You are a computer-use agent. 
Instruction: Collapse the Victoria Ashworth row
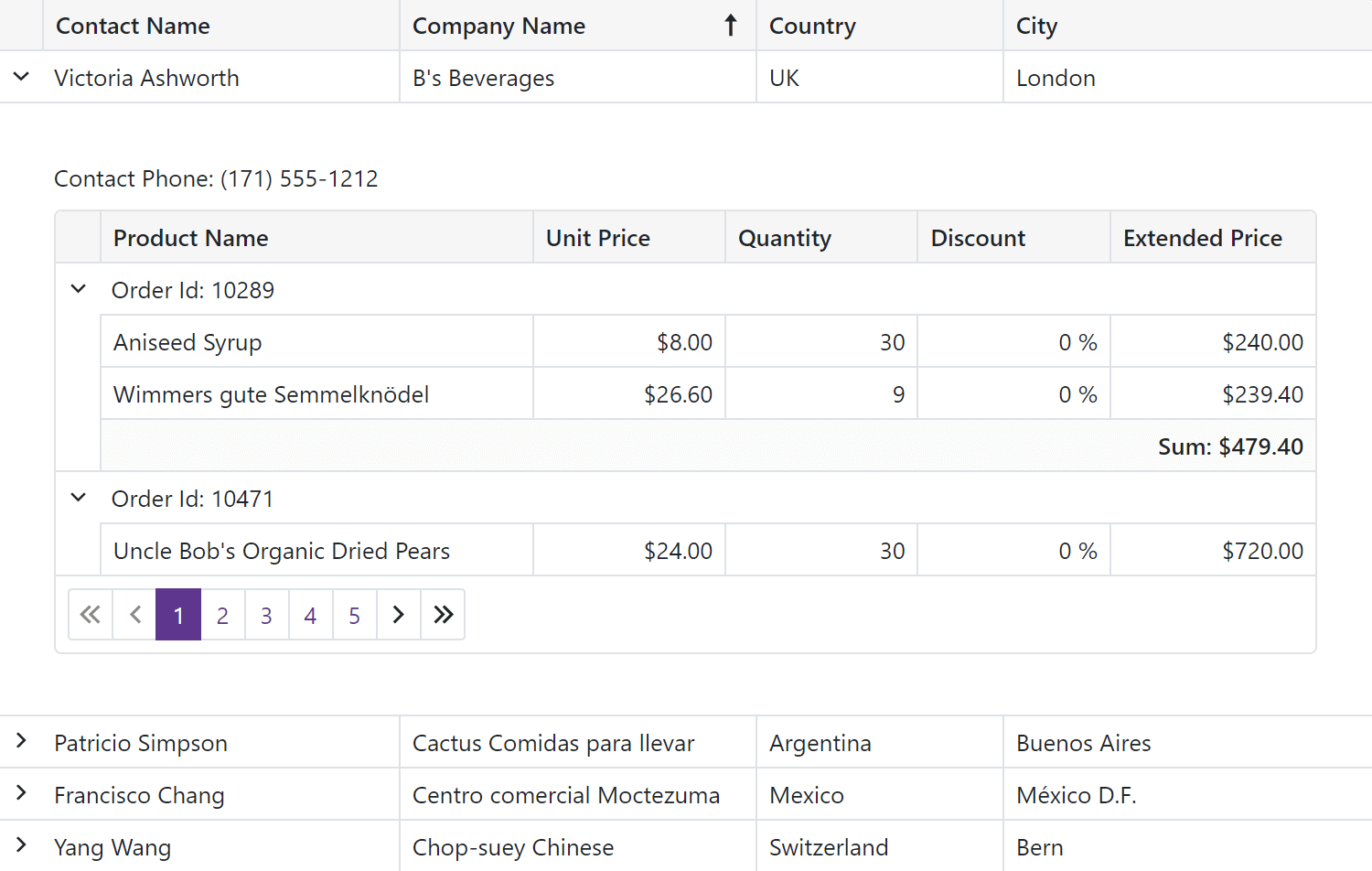click(x=21, y=77)
